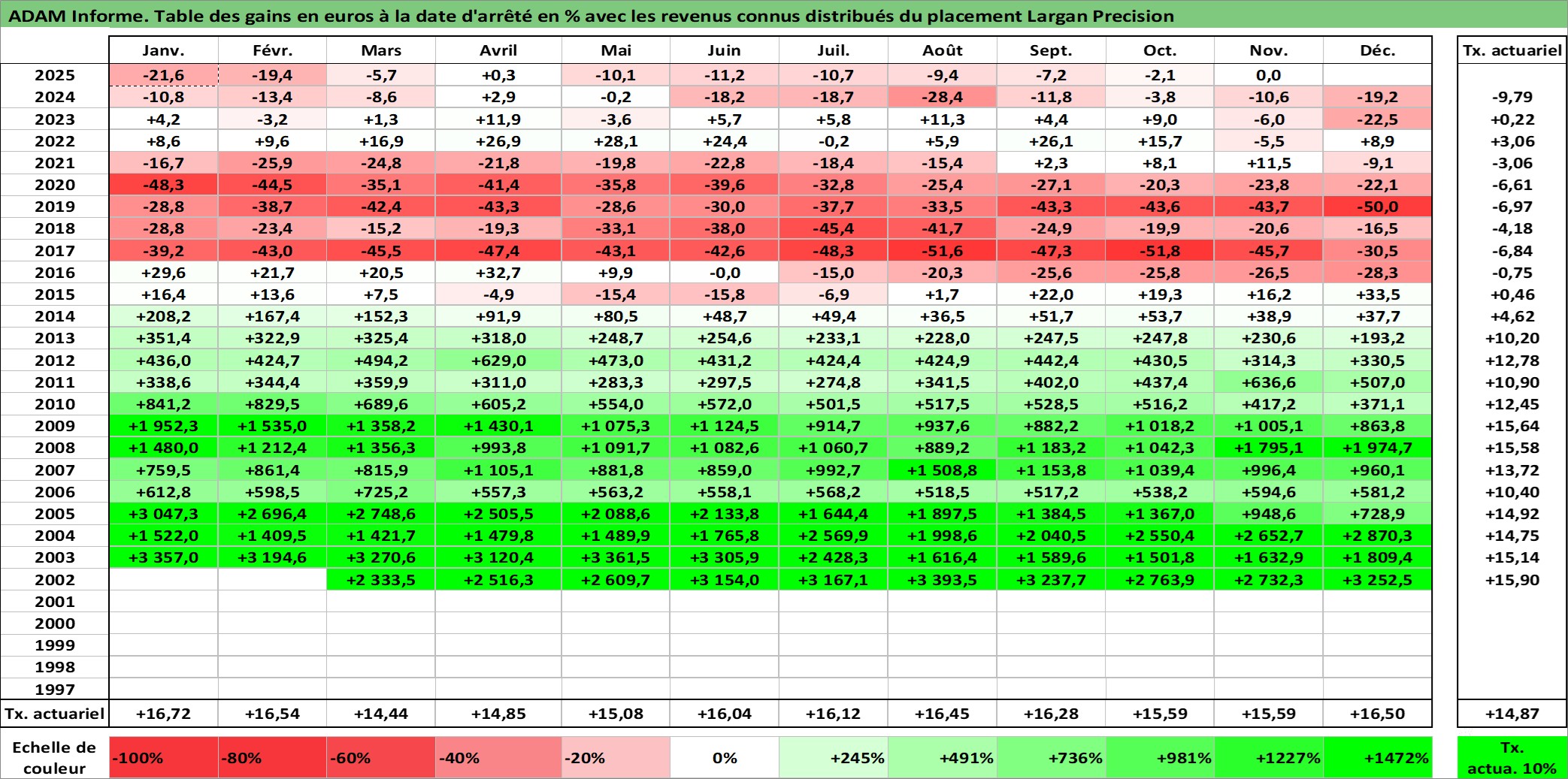Click the -20% color scale swatch
The height and width of the screenshot is (779, 1568).
tap(616, 757)
